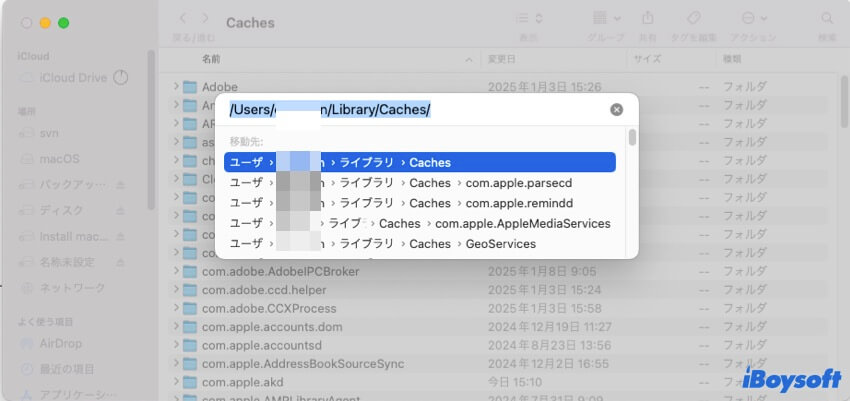Choose the GeoServices suggestion
The image size is (850, 401).
point(420,244)
